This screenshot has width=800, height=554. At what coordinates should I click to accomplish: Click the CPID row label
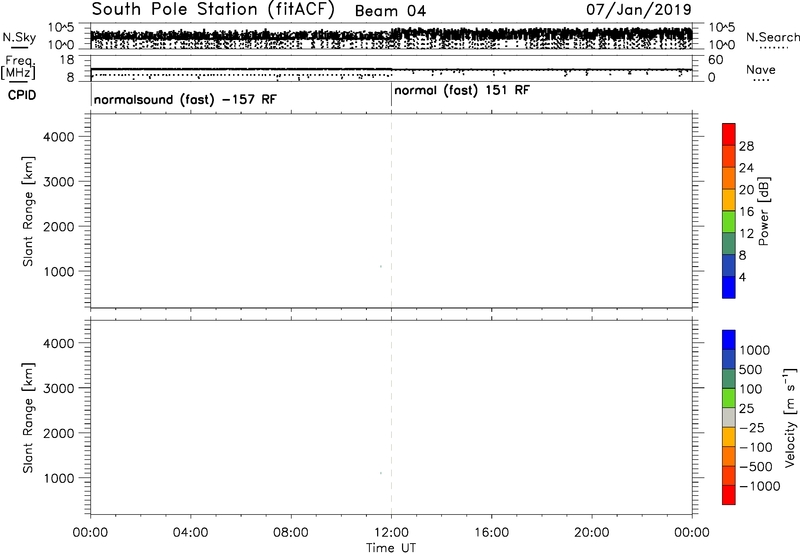pos(22,95)
